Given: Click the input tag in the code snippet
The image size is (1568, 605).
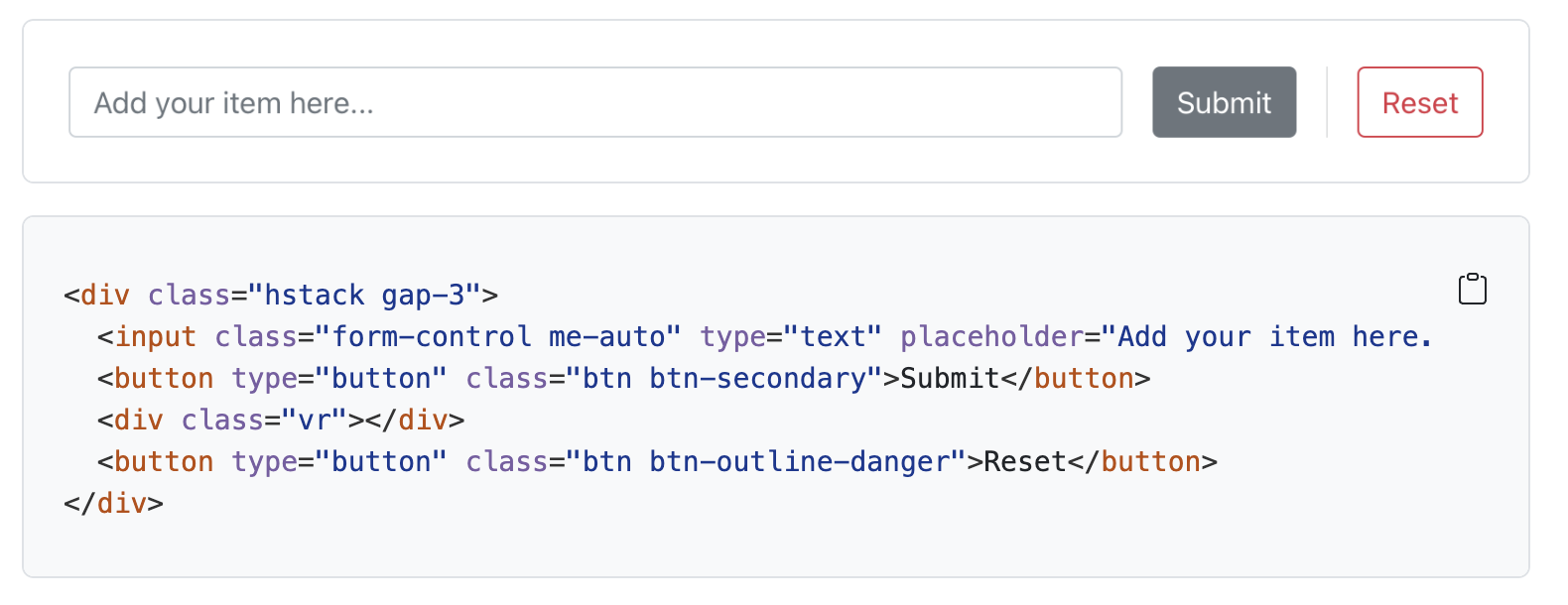Looking at the screenshot, I should click(x=156, y=336).
